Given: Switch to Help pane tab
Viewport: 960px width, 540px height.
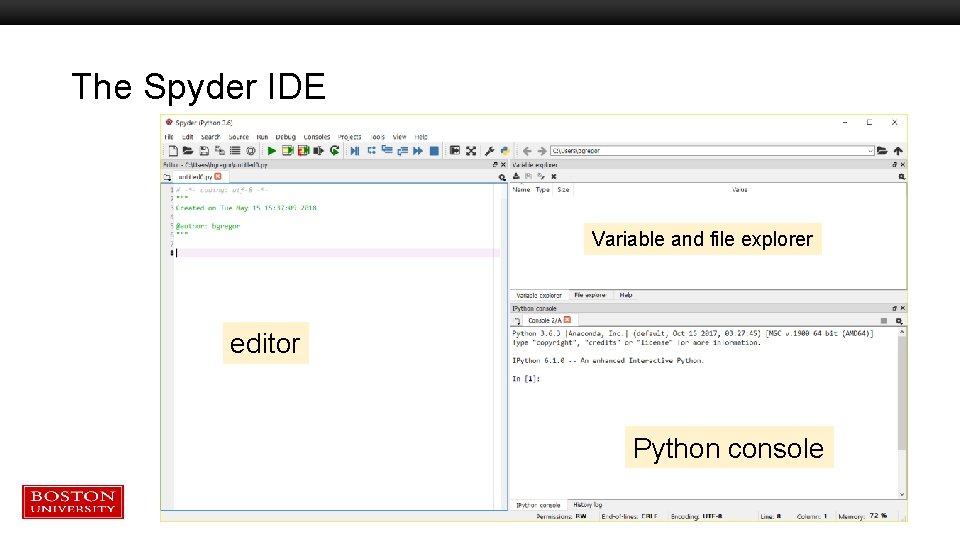Looking at the screenshot, I should (x=626, y=295).
